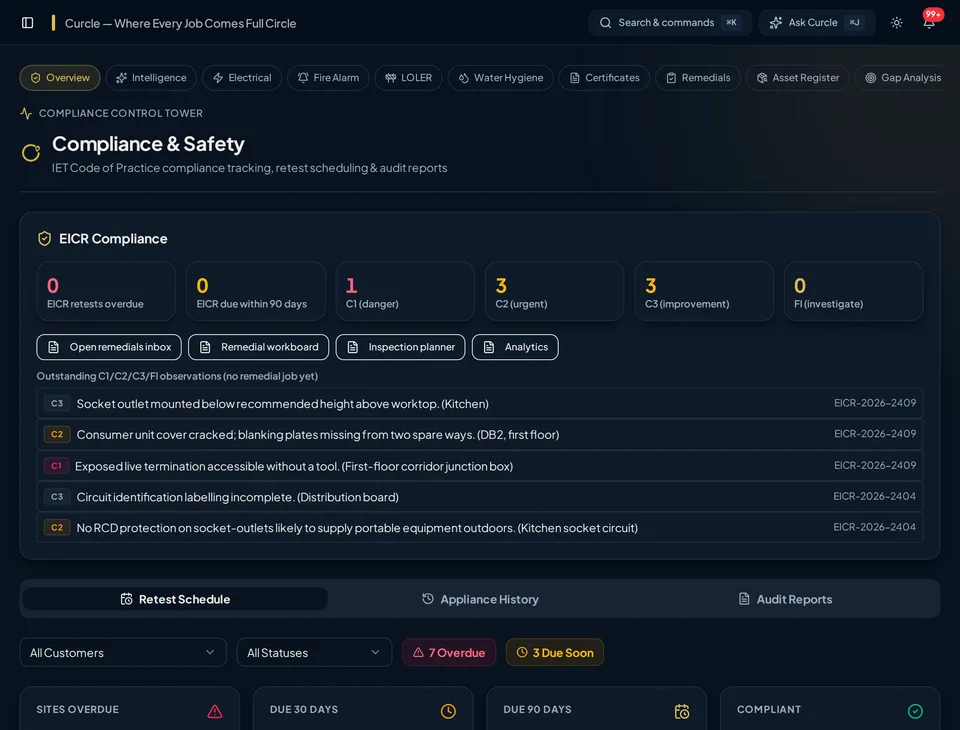The image size is (960, 730).
Task: Click Open remedials inbox button
Action: (109, 347)
